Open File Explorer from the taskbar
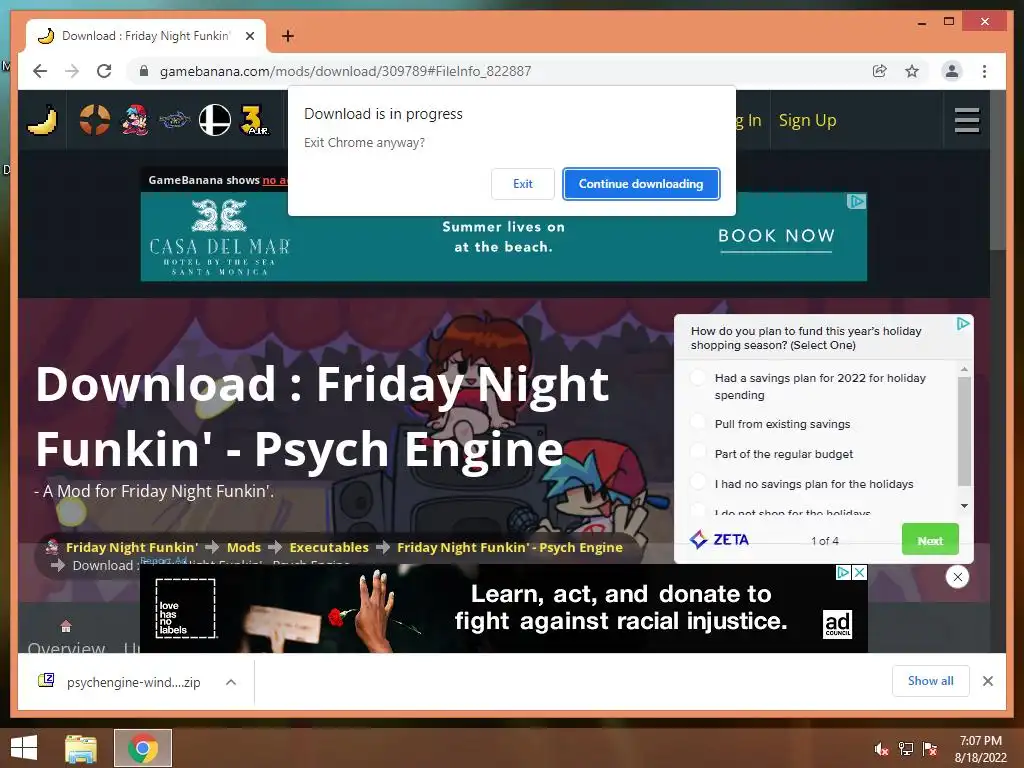 click(81, 748)
